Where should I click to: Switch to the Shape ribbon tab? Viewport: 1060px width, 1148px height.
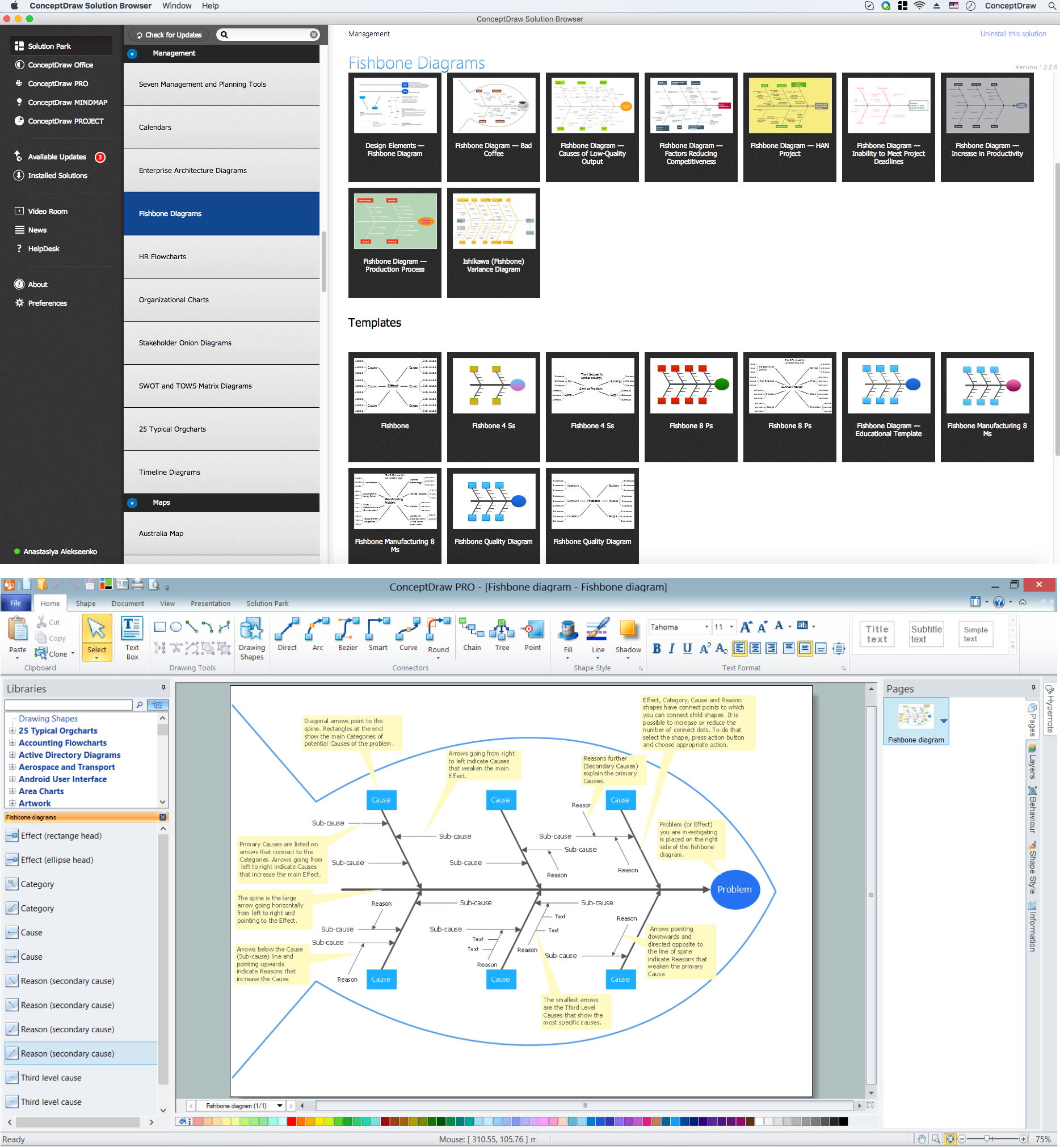point(86,603)
